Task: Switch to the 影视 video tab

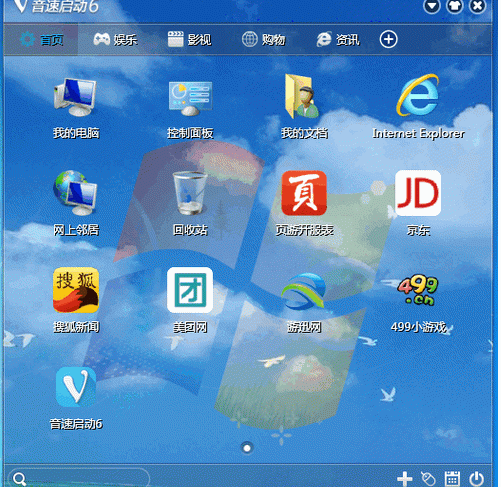Action: tap(189, 39)
